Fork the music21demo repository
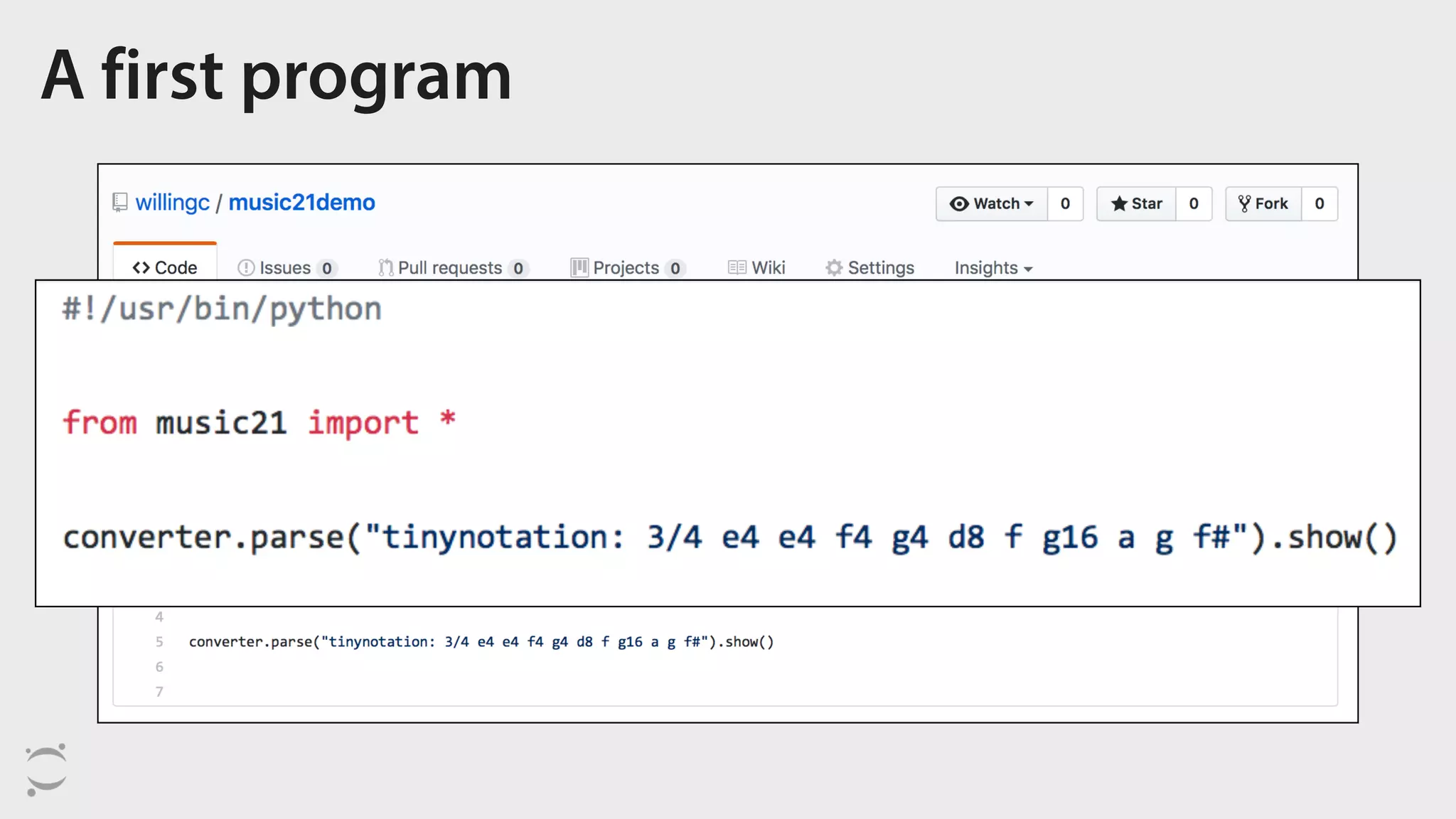 tap(1263, 204)
